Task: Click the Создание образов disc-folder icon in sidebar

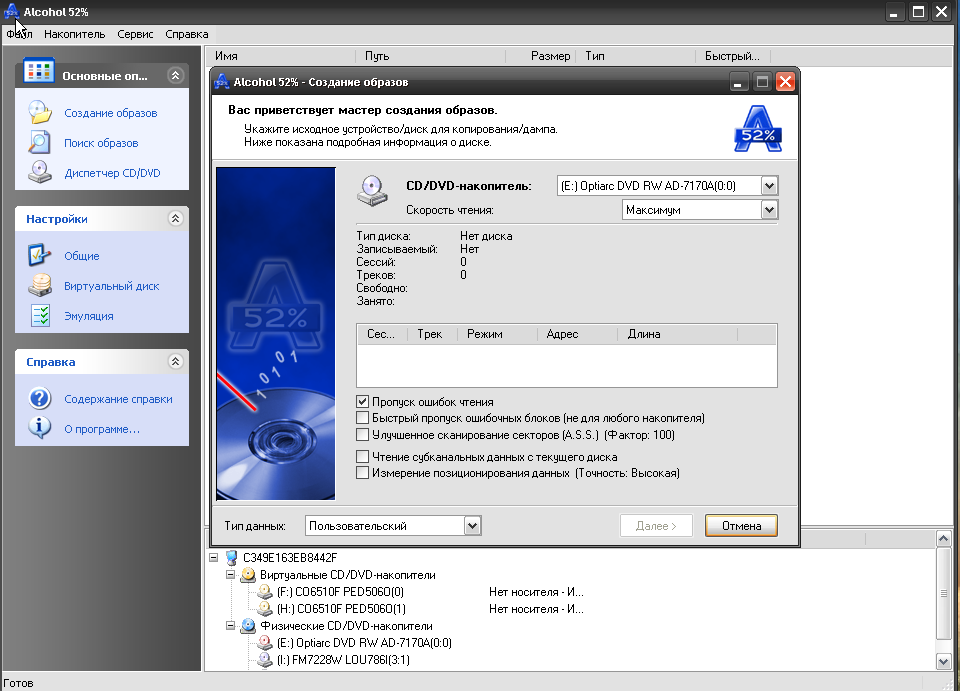Action: point(40,113)
